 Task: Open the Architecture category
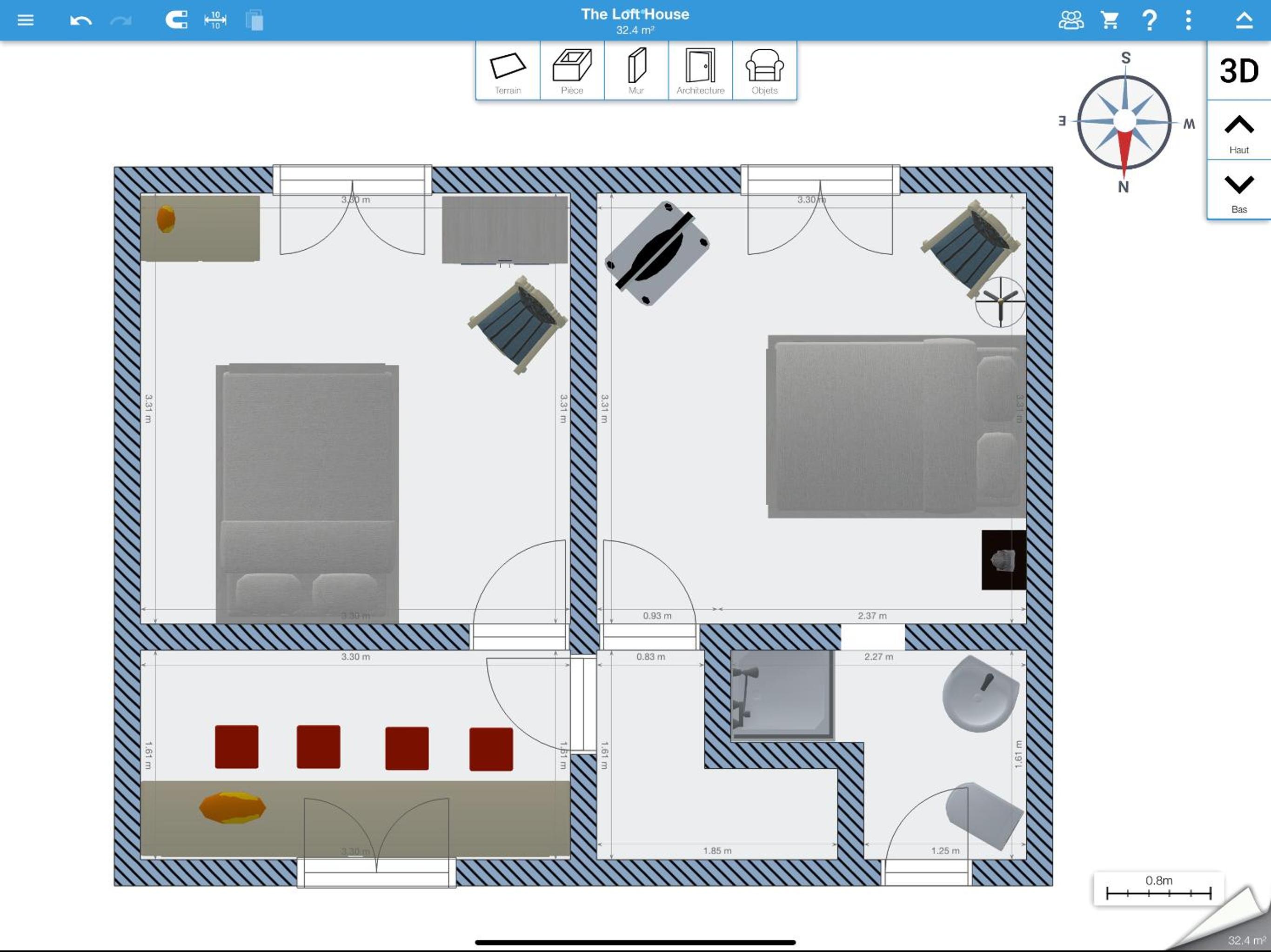tap(701, 71)
